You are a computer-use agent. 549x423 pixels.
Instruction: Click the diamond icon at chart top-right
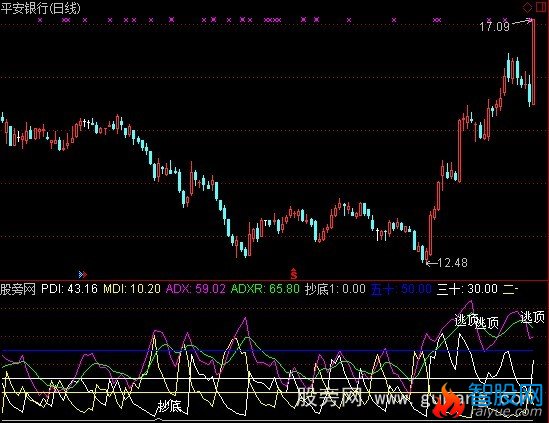527,7
